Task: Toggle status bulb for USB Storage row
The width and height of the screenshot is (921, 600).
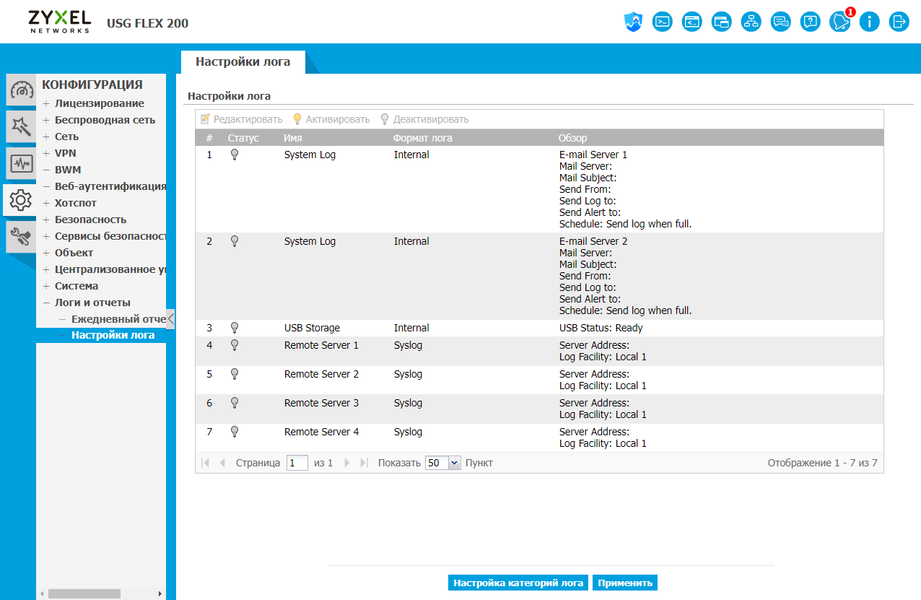Action: point(234,328)
